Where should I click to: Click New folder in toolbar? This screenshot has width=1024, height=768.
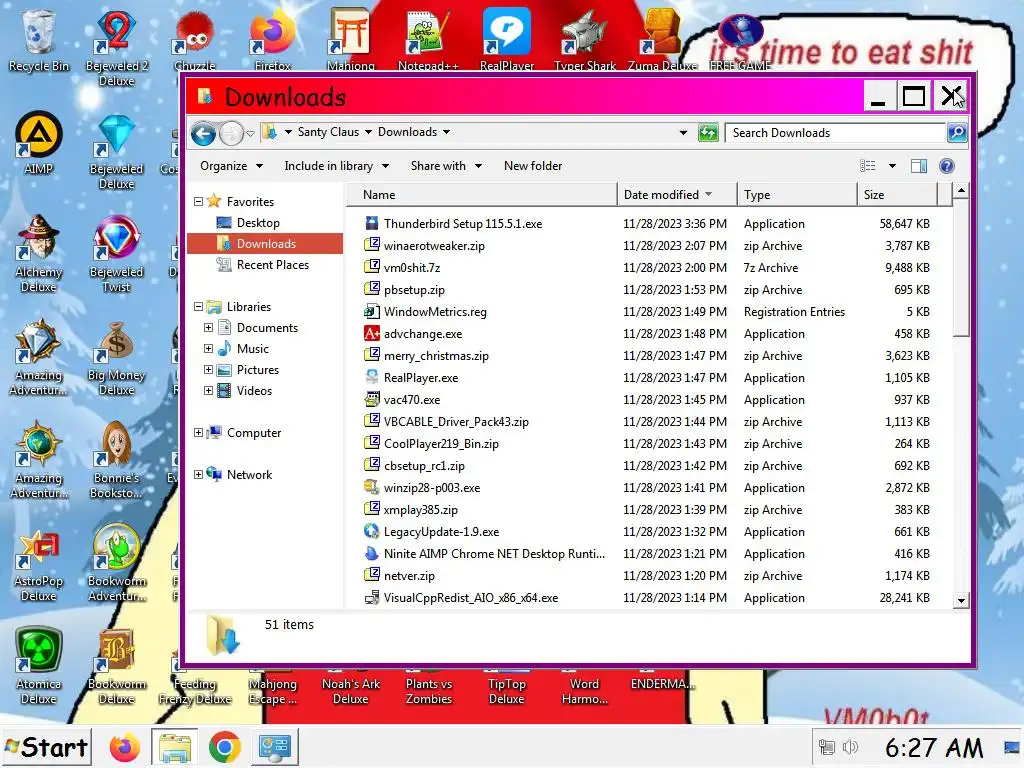(533, 166)
